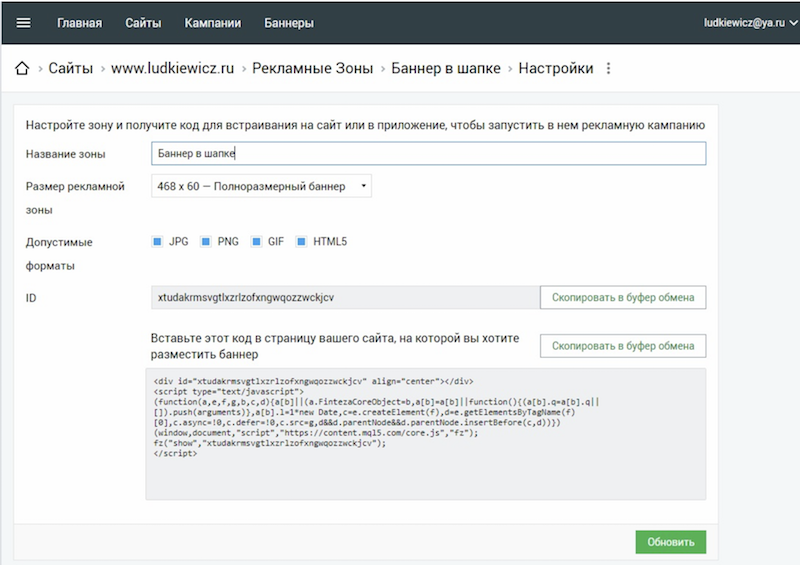Click the Название зоны label
Screen dimensions: 800x565
[65, 154]
